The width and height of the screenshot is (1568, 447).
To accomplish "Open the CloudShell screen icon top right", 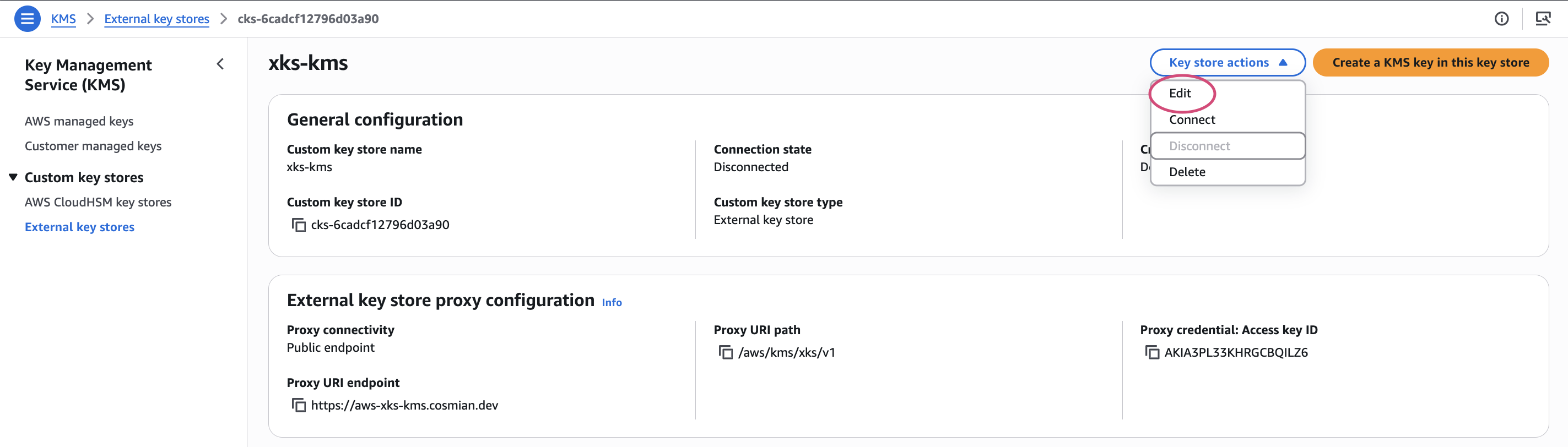I will pyautogui.click(x=1543, y=19).
